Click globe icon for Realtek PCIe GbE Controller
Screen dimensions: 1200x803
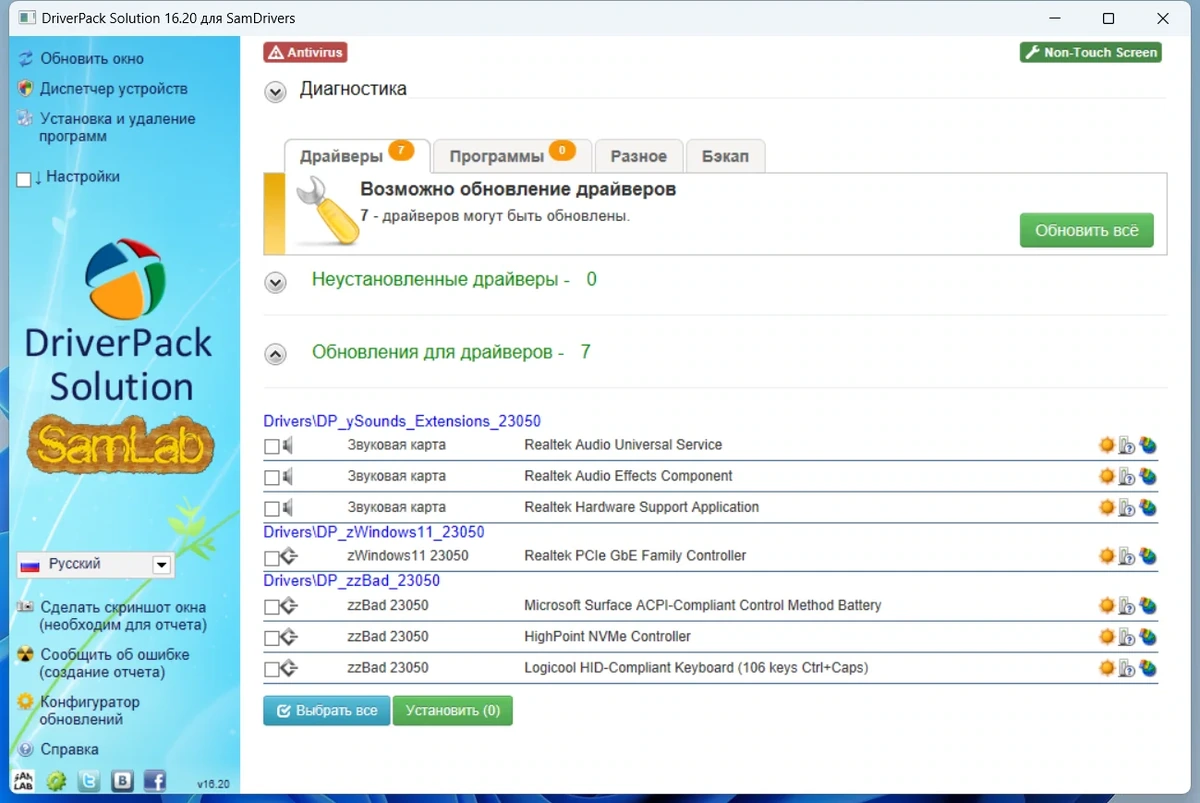point(1148,556)
